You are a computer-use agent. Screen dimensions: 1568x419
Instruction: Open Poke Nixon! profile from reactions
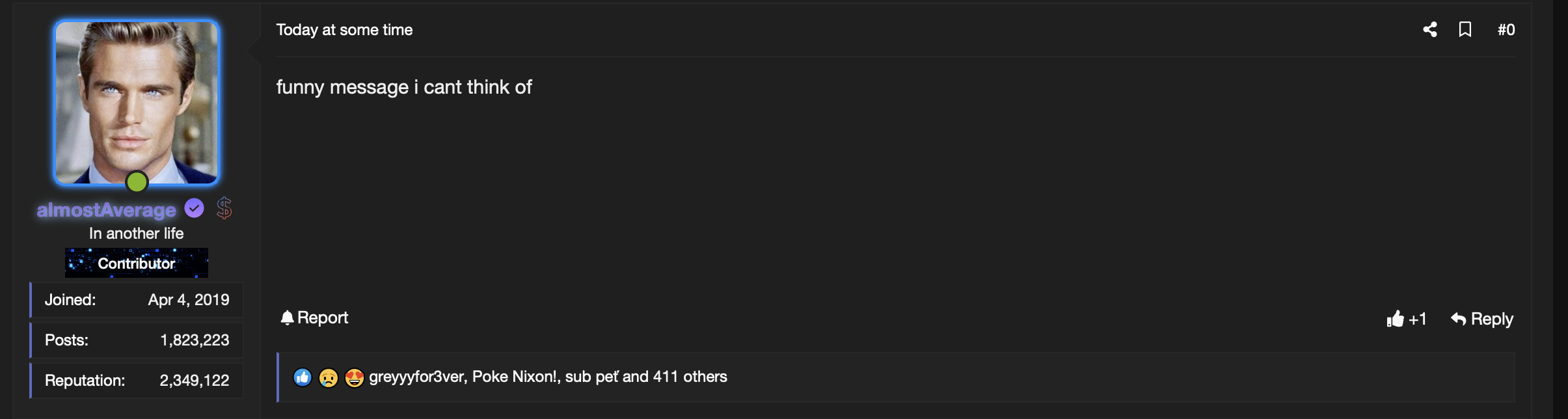[514, 377]
